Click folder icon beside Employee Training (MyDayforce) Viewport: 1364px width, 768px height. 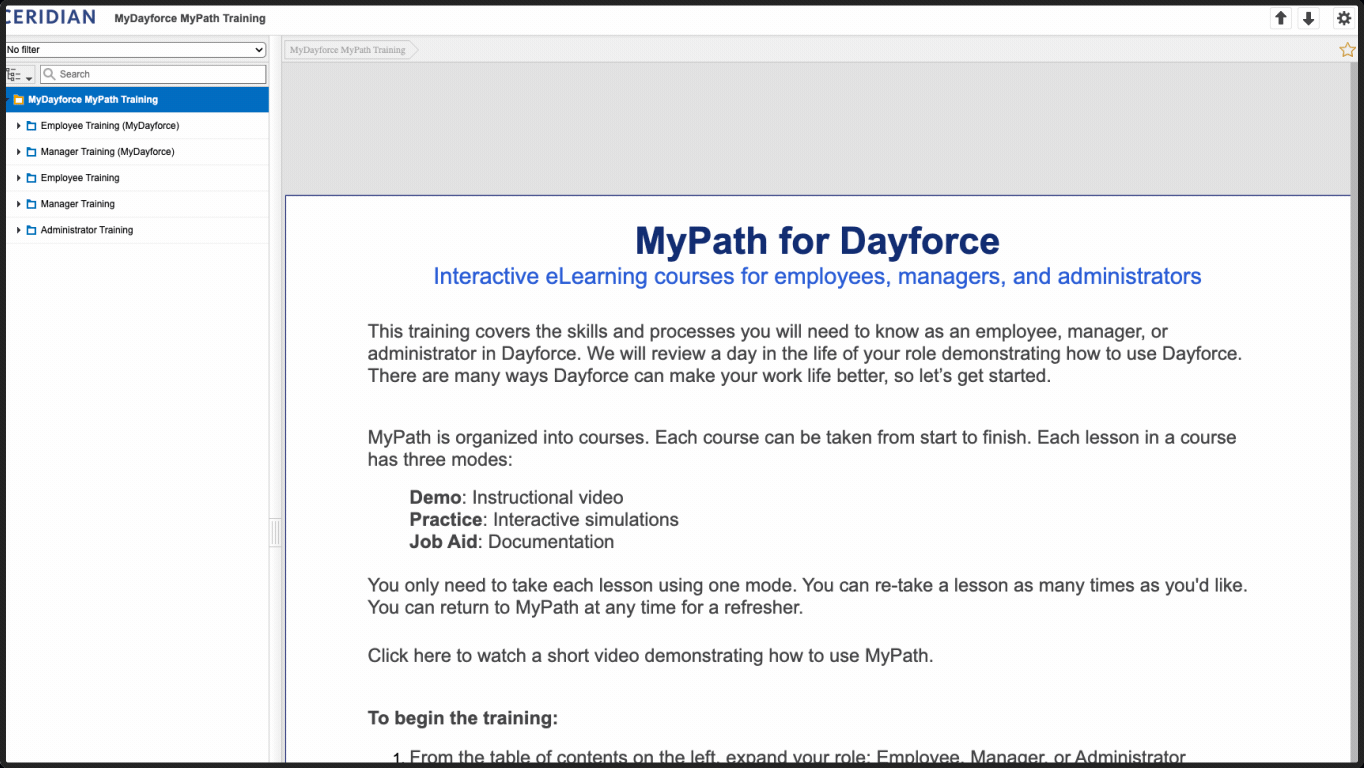click(x=31, y=126)
